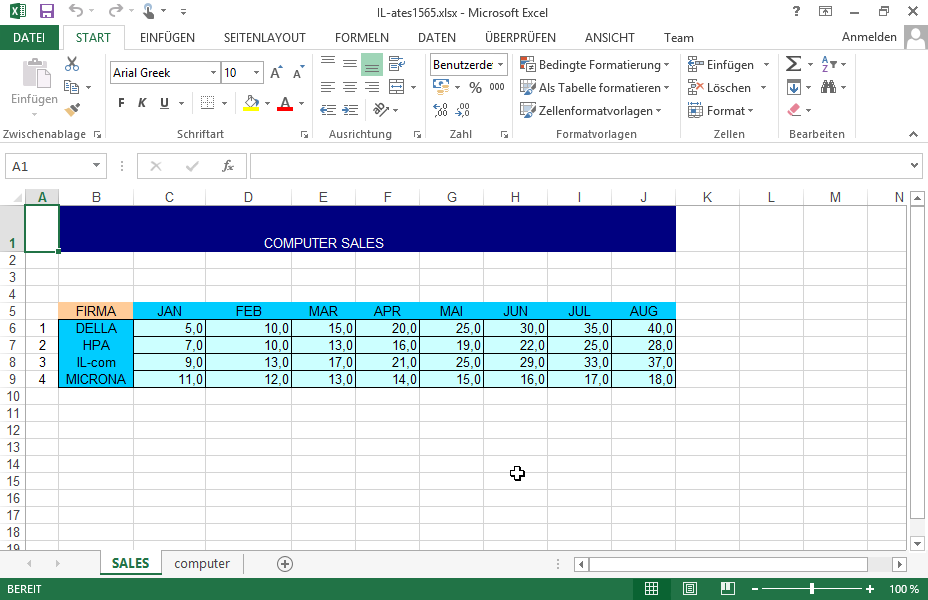Click the Redo arrow icon
The width and height of the screenshot is (928, 600).
(115, 11)
